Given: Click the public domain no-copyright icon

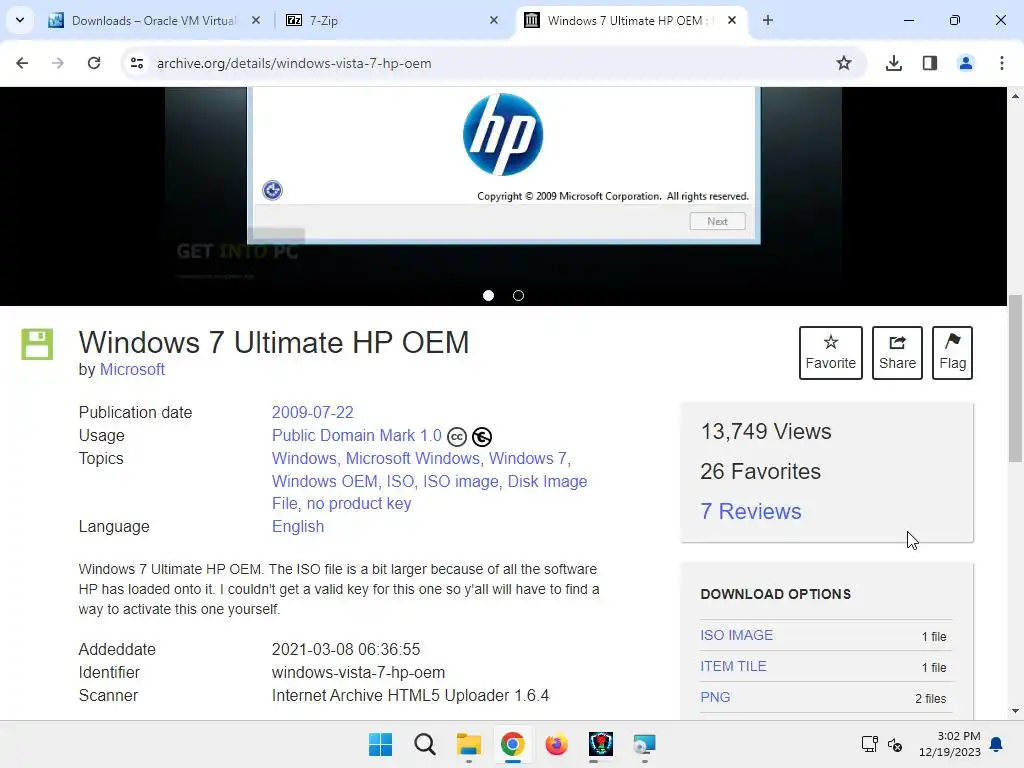Looking at the screenshot, I should pos(482,436).
